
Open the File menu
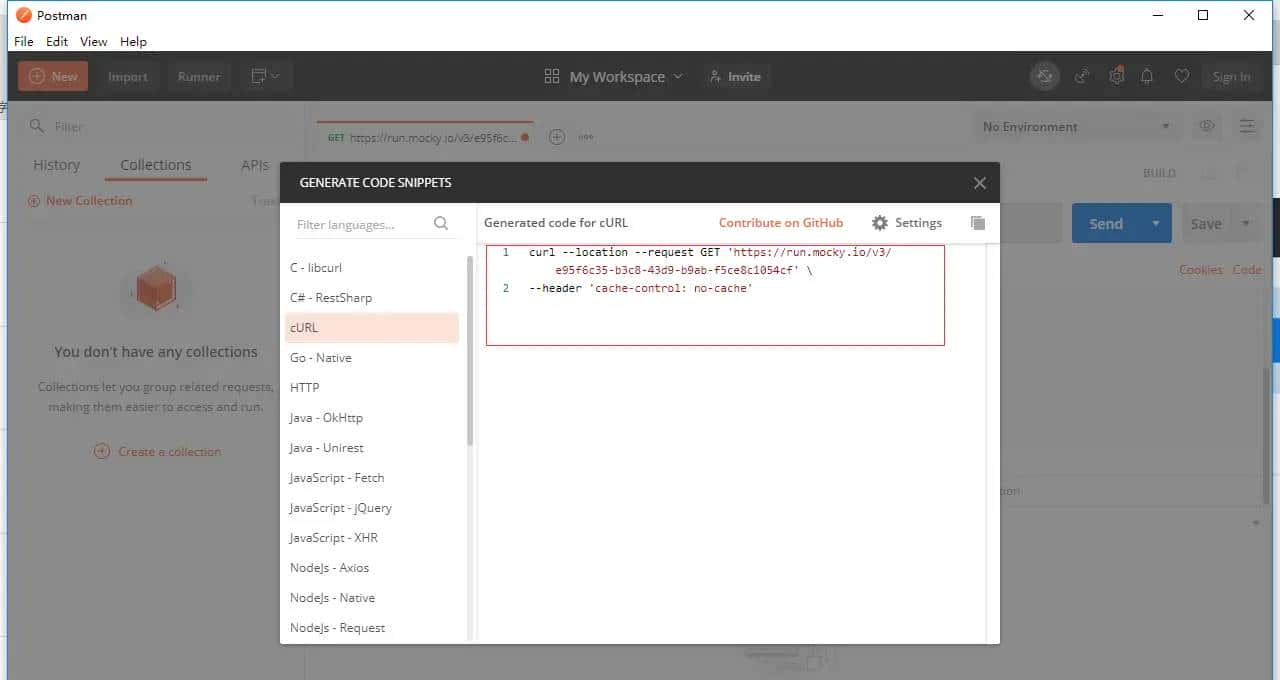[24, 41]
